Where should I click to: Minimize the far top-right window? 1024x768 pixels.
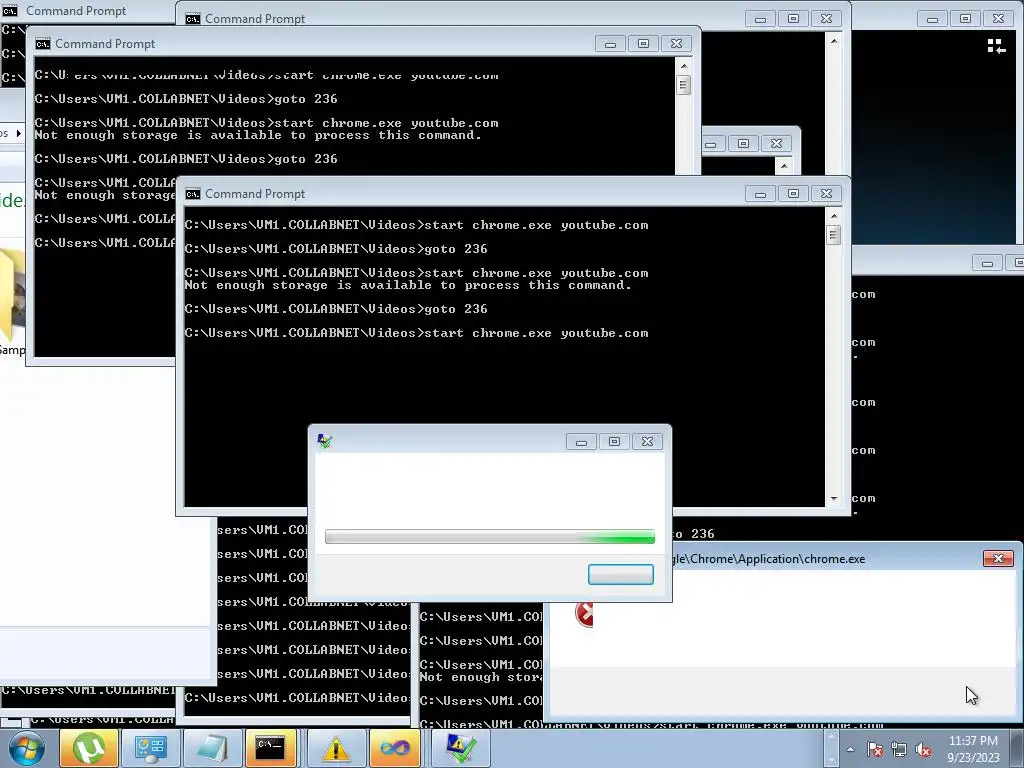click(x=932, y=19)
